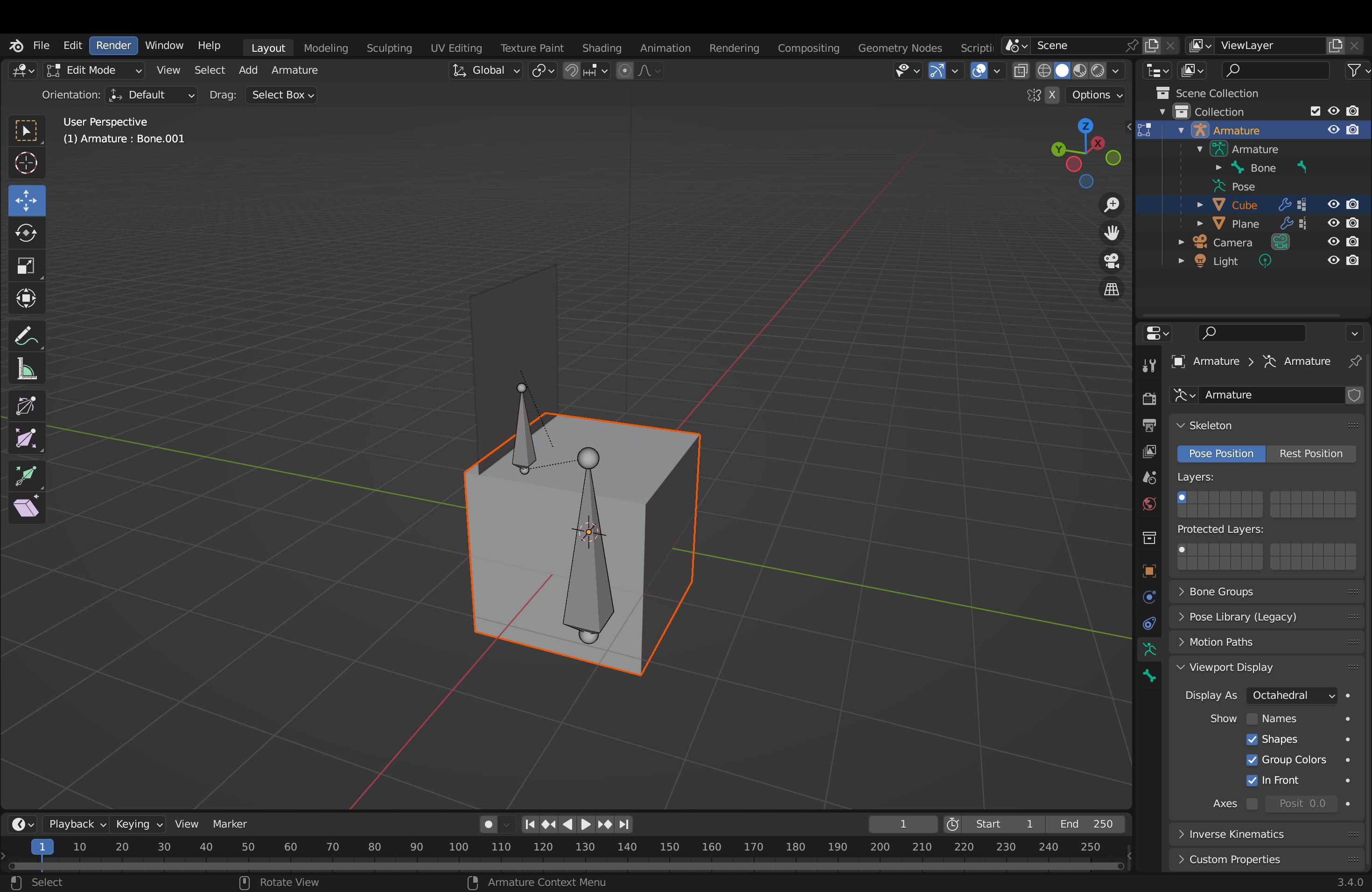The image size is (1372, 892).
Task: Open the Object properties tab
Action: pyautogui.click(x=1149, y=571)
